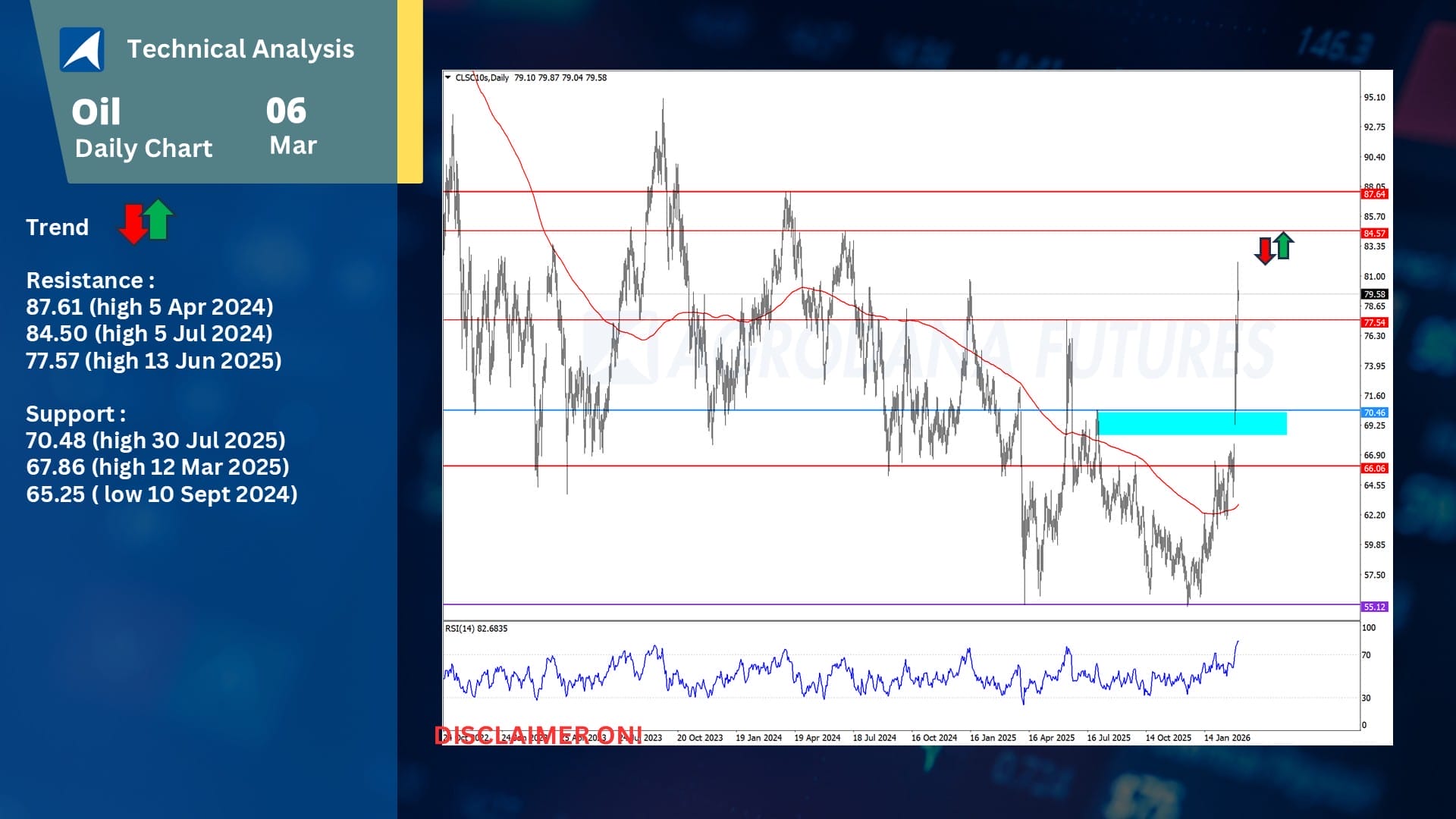Click the 06 Mar date label

coord(288,126)
